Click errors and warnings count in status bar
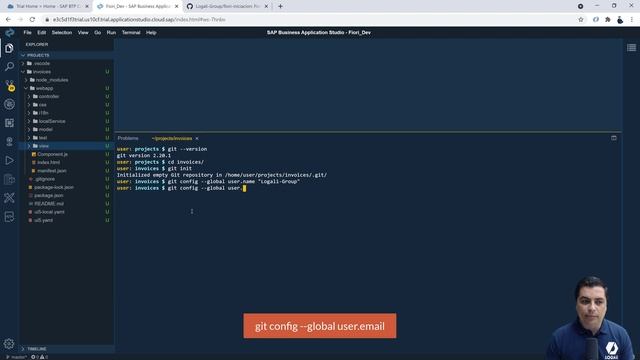This screenshot has height=360, width=640. click(x=40, y=357)
